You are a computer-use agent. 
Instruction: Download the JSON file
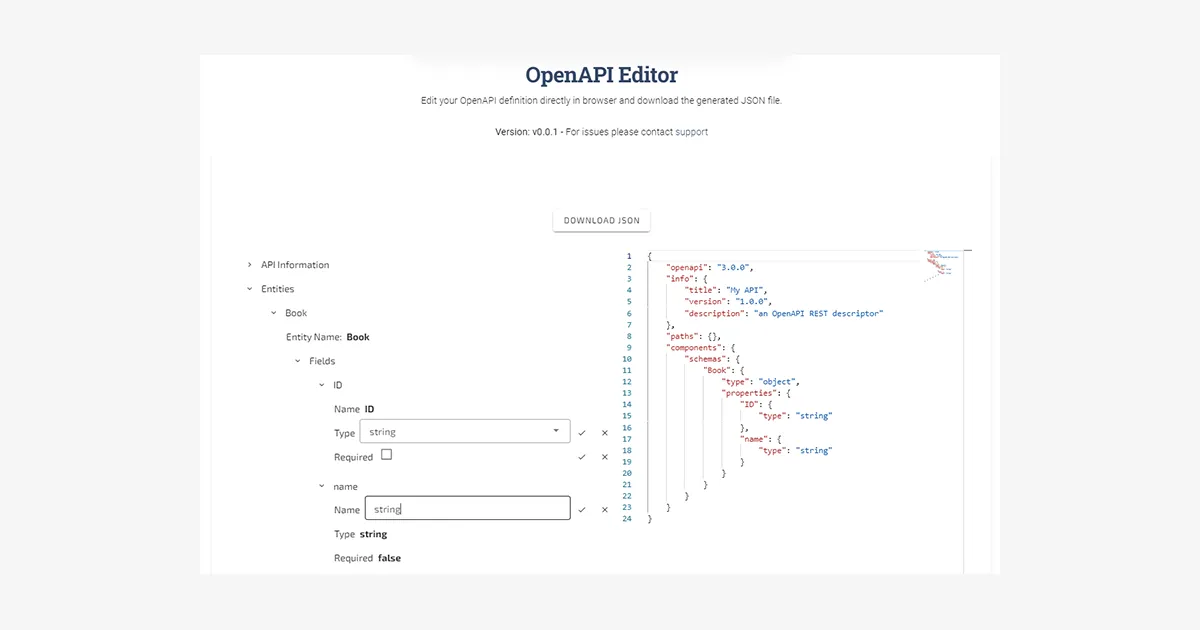[602, 220]
